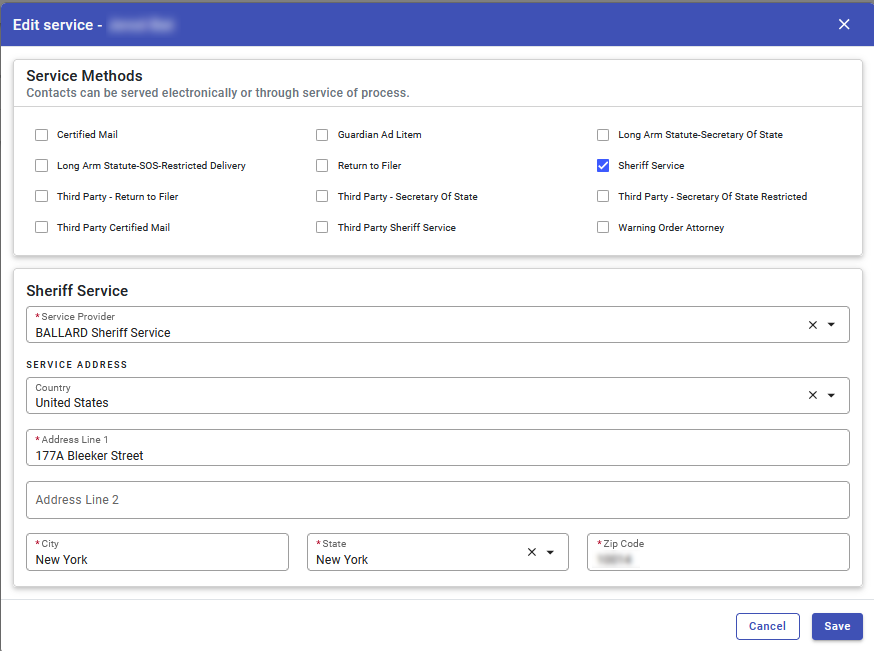Click into the Zip Code field
The height and width of the screenshot is (651, 874).
(718, 552)
